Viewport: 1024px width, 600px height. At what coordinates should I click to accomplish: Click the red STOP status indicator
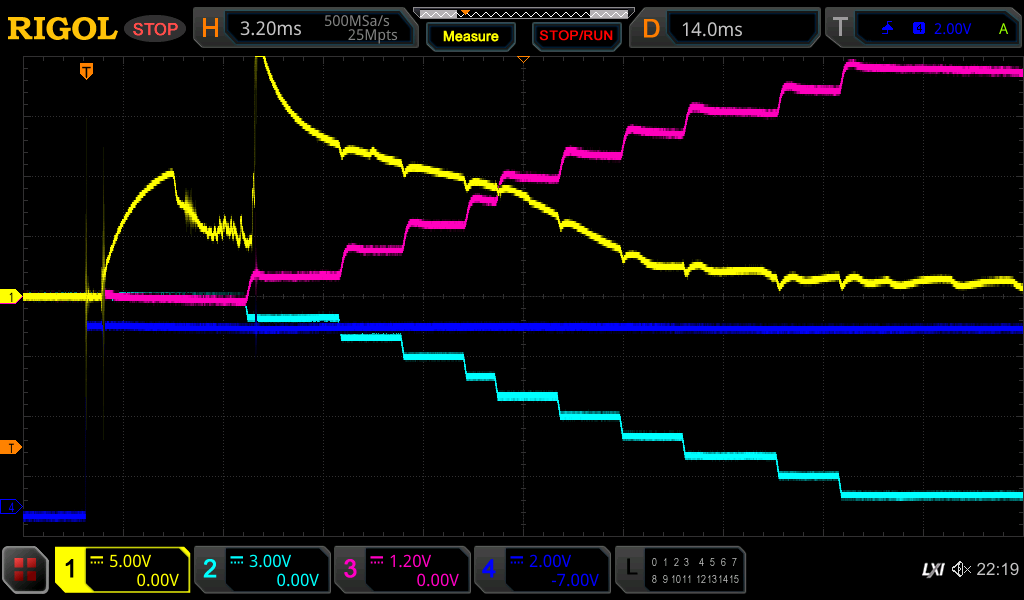[155, 29]
